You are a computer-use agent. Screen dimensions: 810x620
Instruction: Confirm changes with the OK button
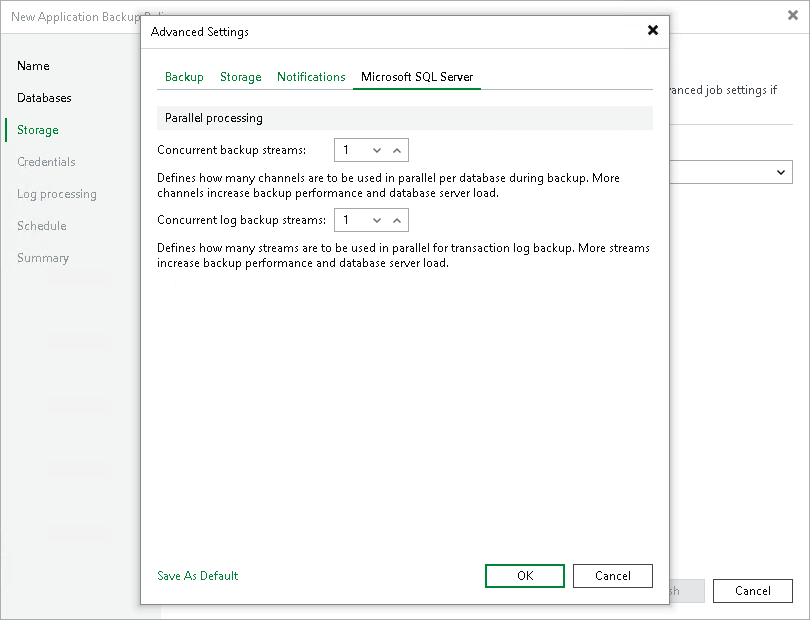click(x=524, y=576)
